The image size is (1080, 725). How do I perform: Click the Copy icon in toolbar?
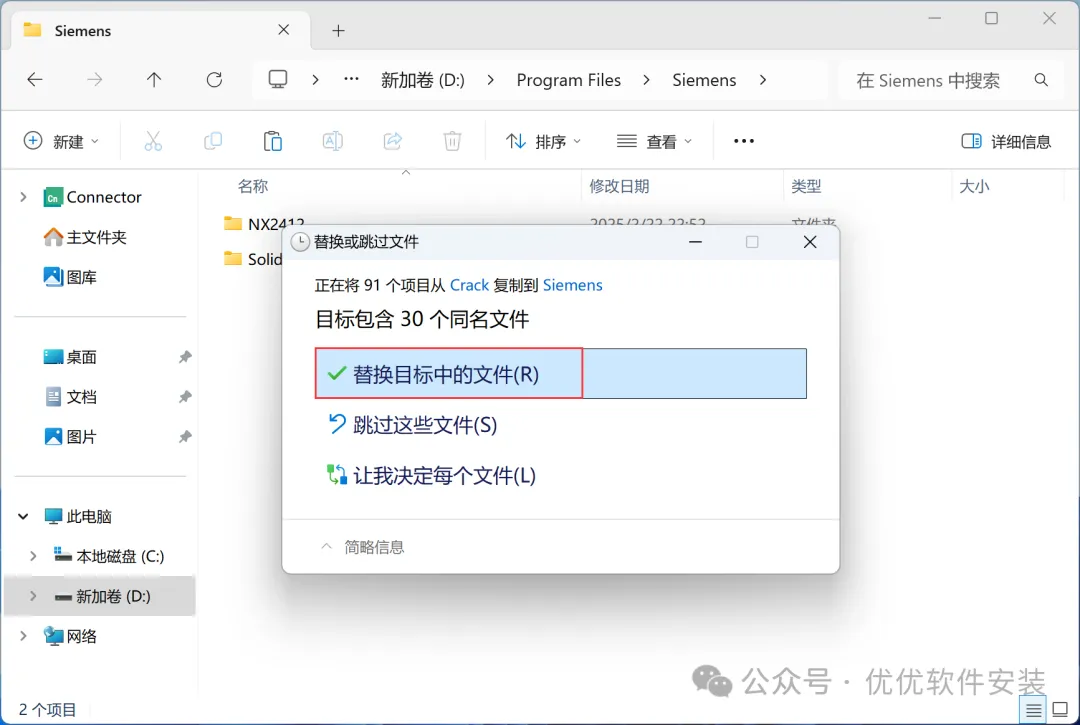213,141
